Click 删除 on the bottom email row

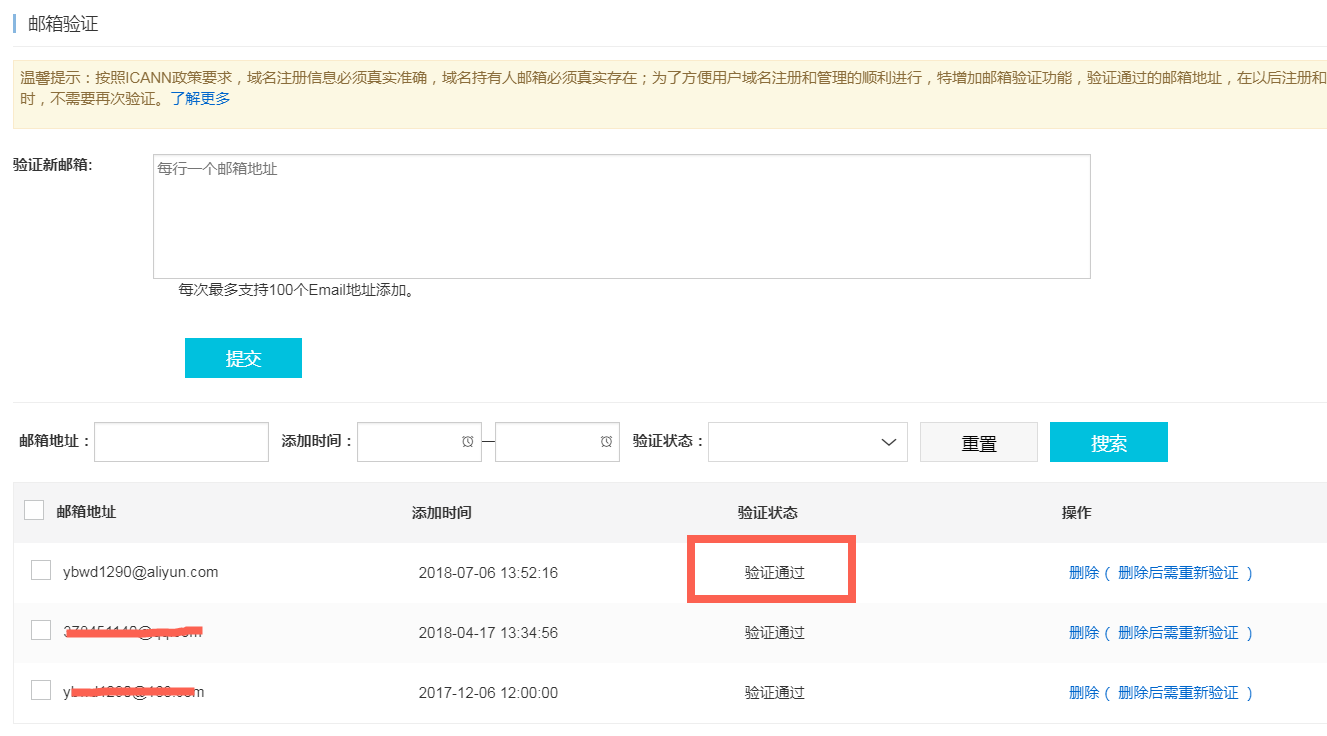pos(1083,692)
